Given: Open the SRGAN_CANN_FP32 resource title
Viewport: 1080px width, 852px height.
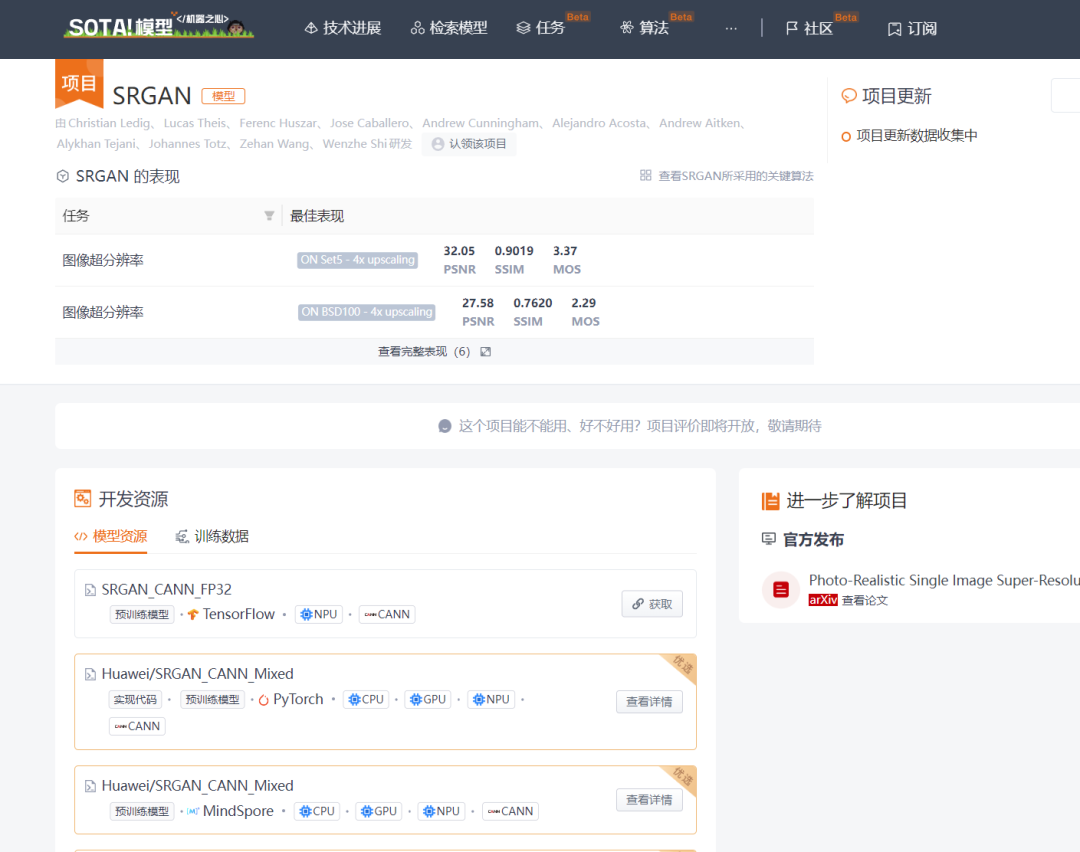Looking at the screenshot, I should [167, 590].
